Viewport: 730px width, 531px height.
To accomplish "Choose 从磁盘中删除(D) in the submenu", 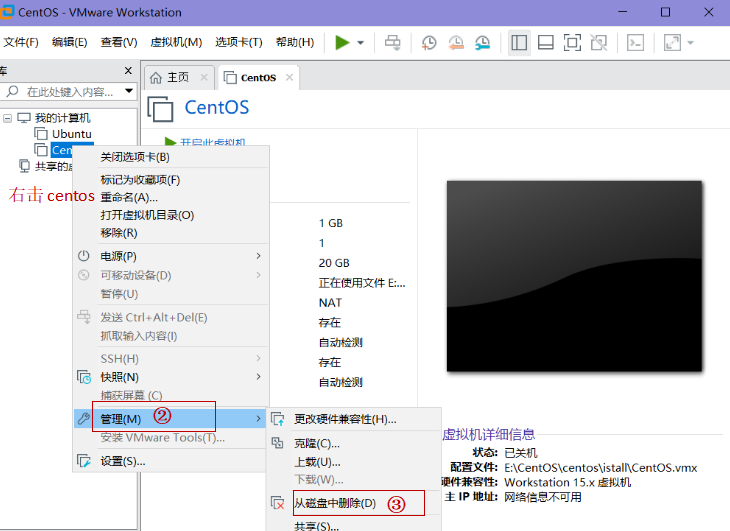I will tap(354, 503).
